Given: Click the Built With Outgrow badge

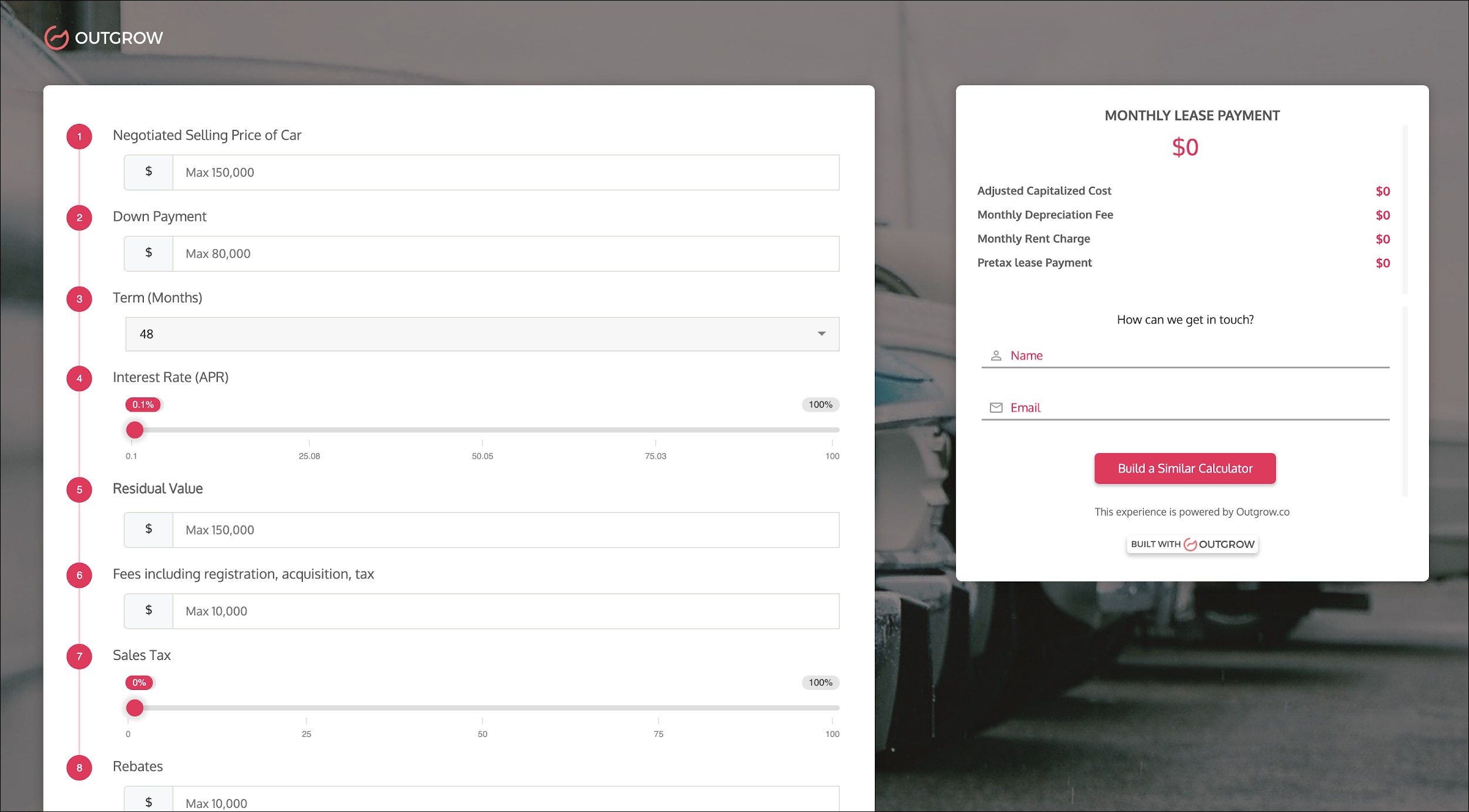Looking at the screenshot, I should (x=1192, y=544).
